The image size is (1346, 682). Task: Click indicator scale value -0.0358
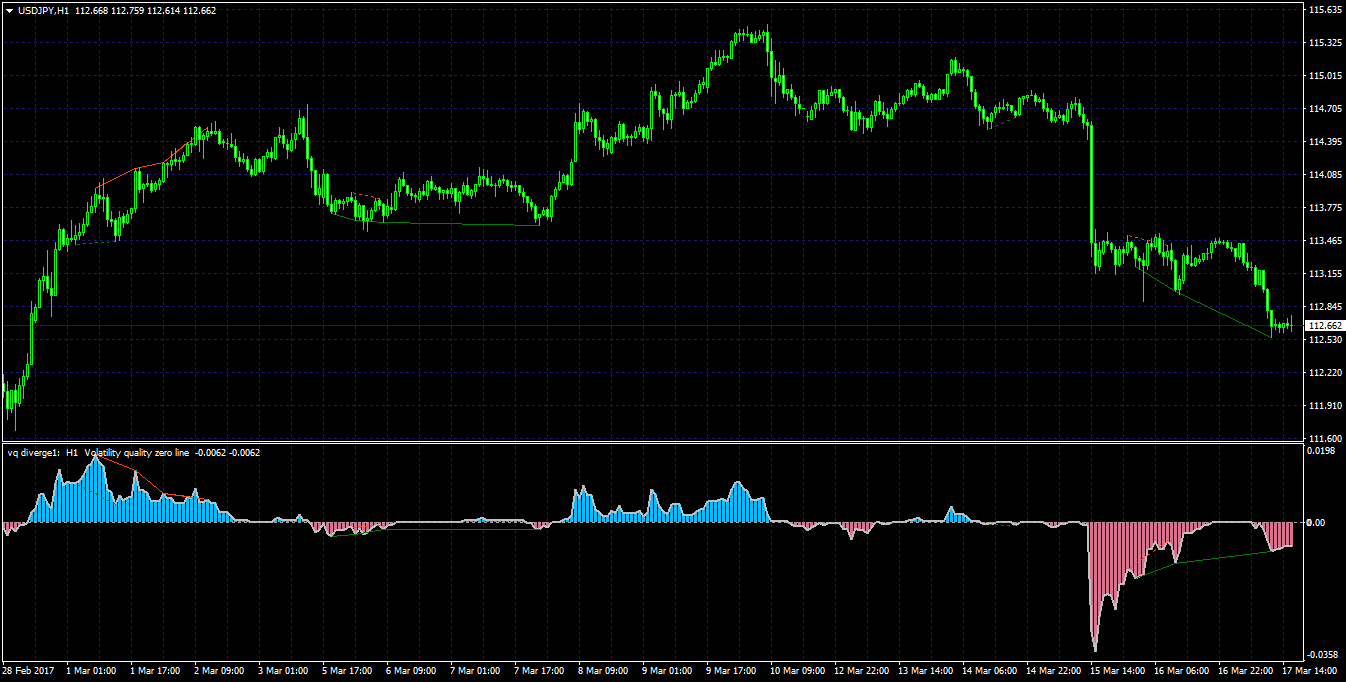(1323, 654)
